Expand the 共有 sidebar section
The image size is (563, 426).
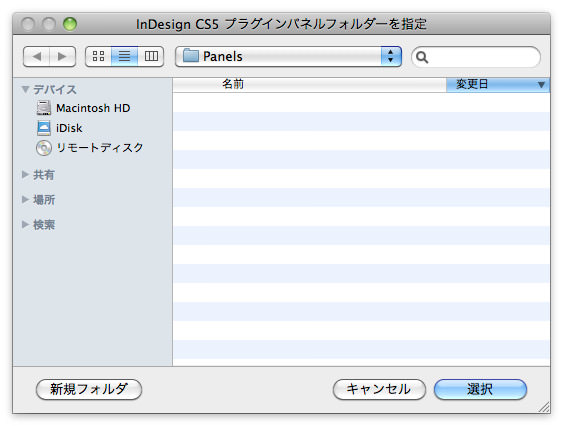(25, 175)
